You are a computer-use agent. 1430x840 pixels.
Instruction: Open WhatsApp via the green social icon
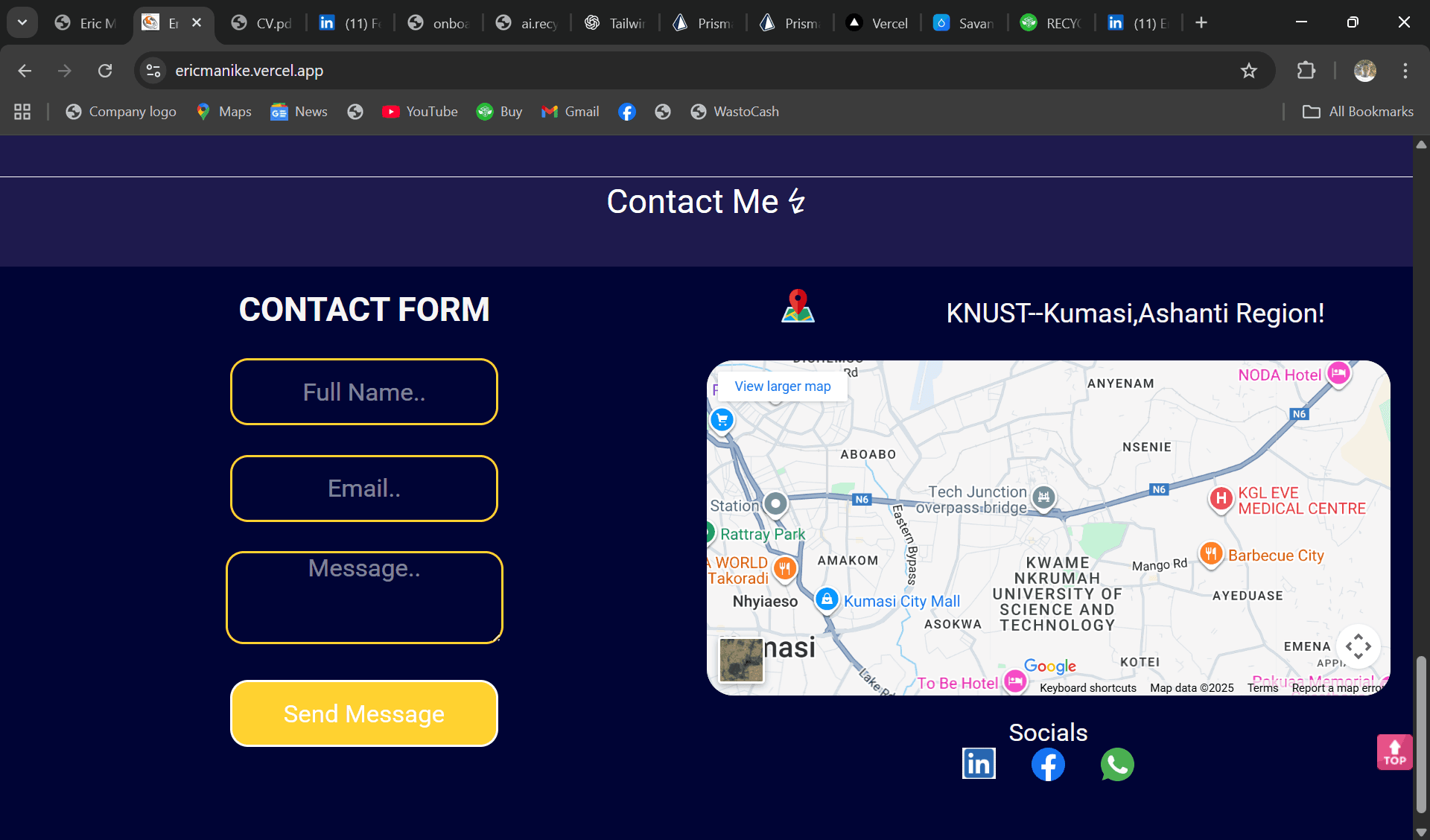coord(1117,764)
